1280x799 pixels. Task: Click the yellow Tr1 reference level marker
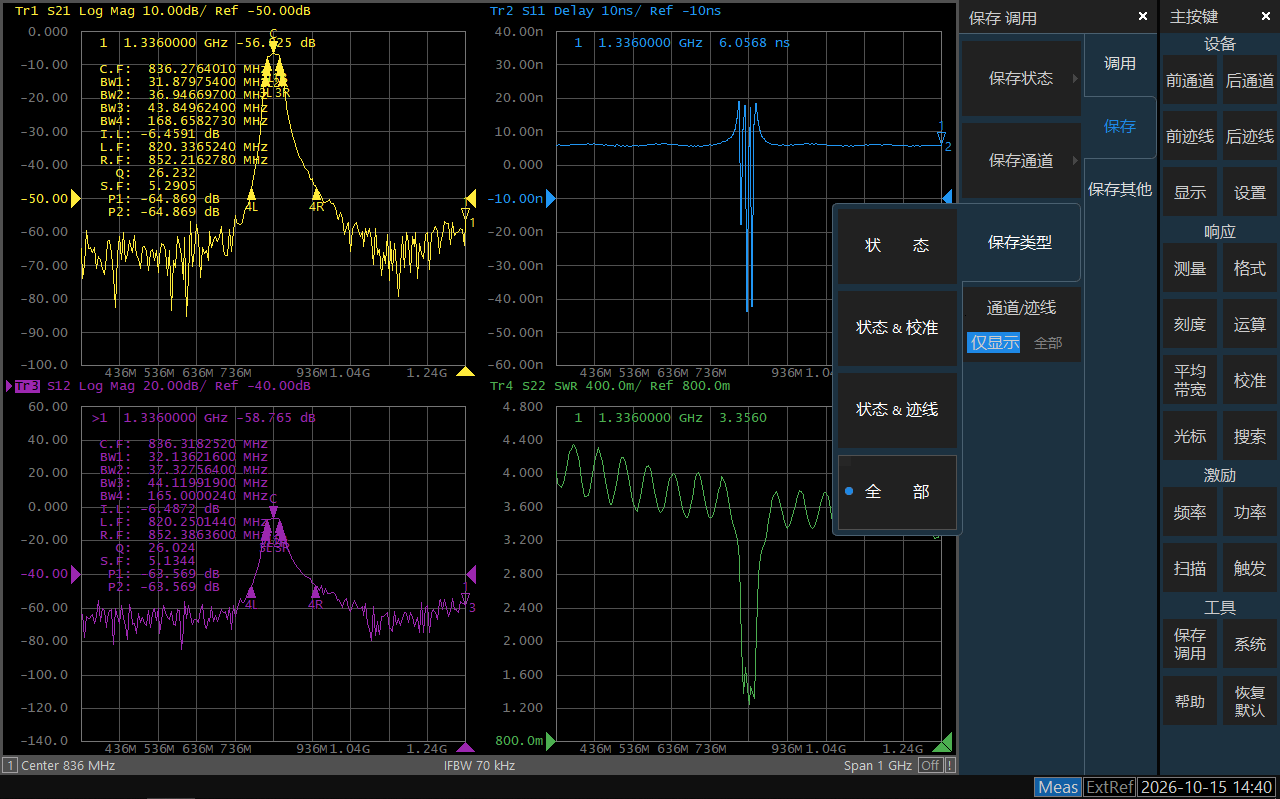coord(75,198)
